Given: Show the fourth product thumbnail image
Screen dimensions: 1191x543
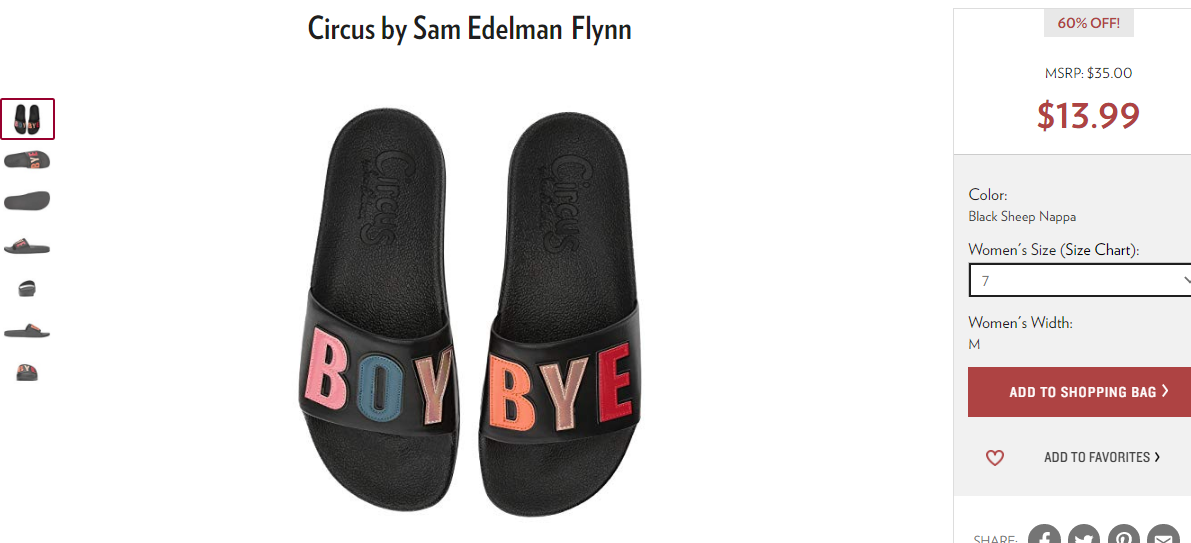Looking at the screenshot, I should pos(27,245).
